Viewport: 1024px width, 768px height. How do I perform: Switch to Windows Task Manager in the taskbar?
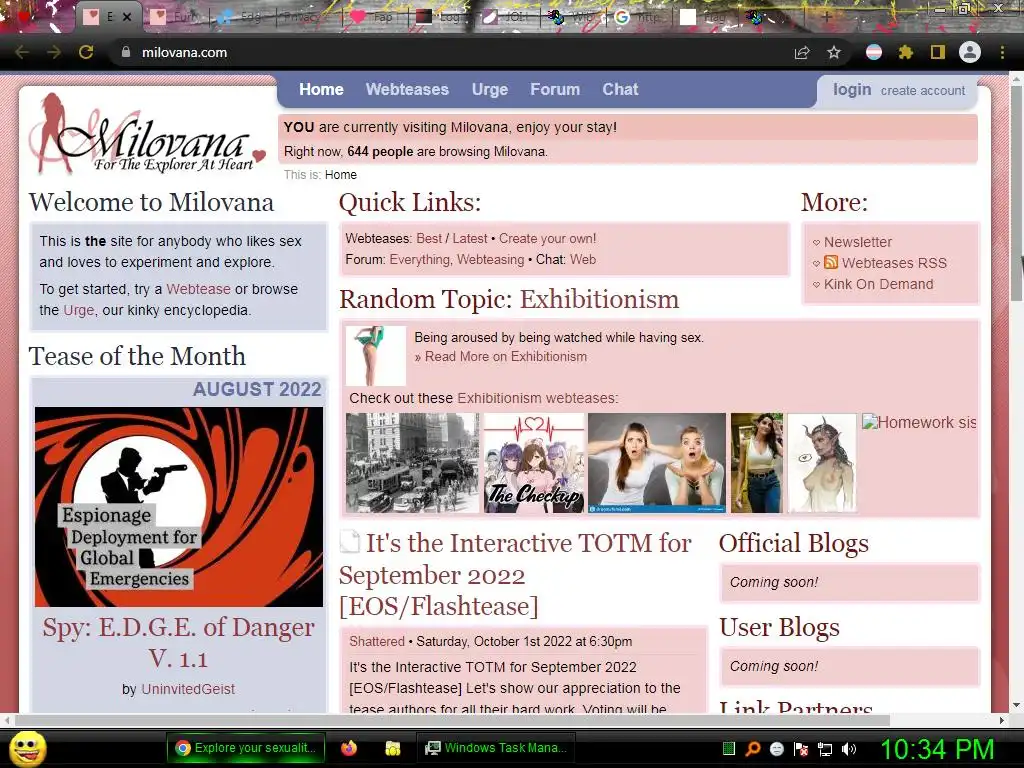click(495, 748)
